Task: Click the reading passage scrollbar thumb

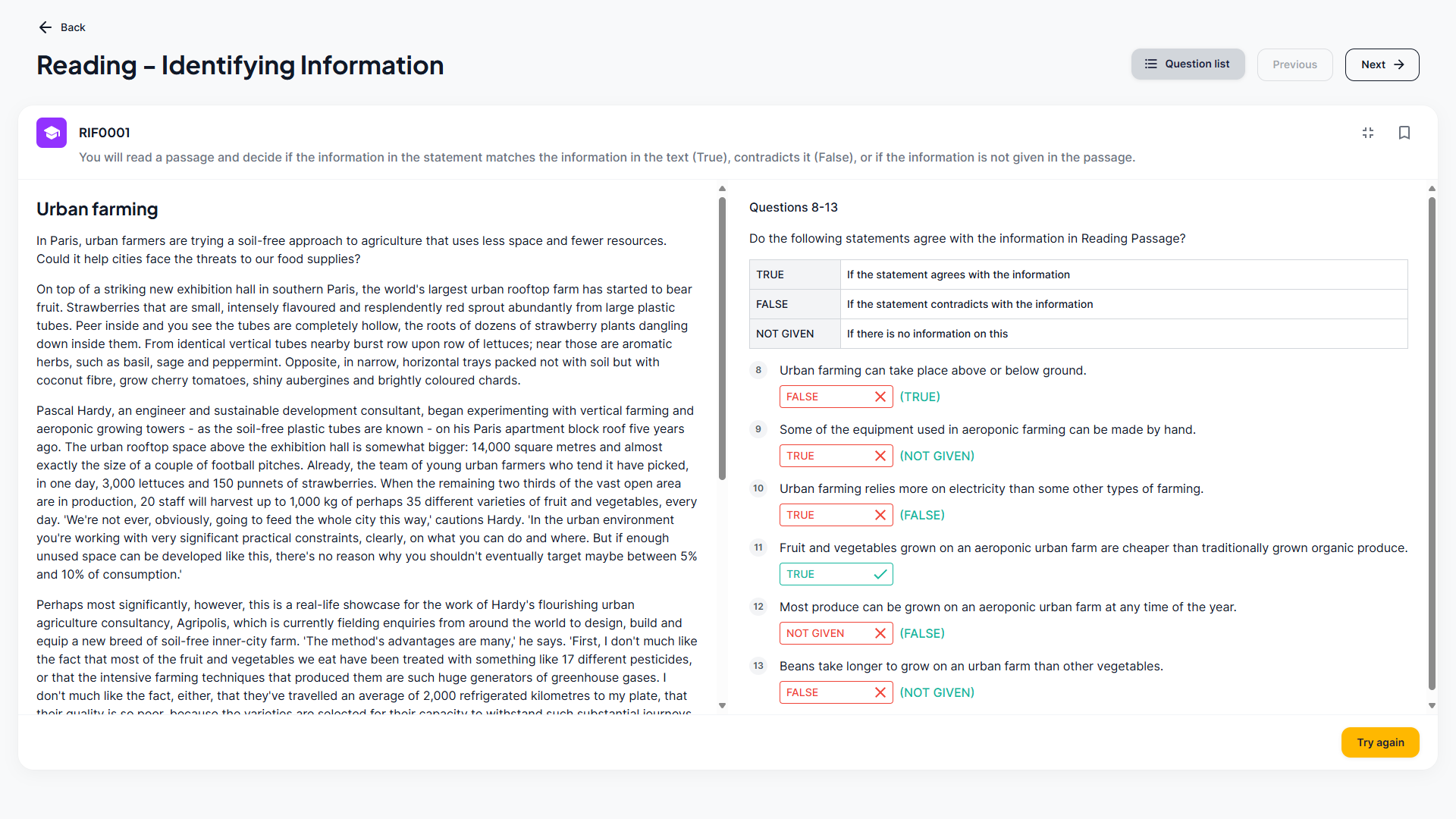Action: tap(722, 337)
